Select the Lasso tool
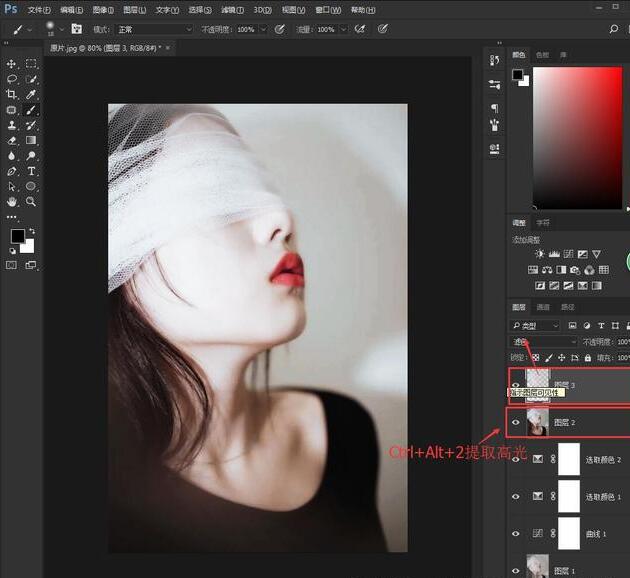Screen dimensions: 630x578 (x=12, y=78)
